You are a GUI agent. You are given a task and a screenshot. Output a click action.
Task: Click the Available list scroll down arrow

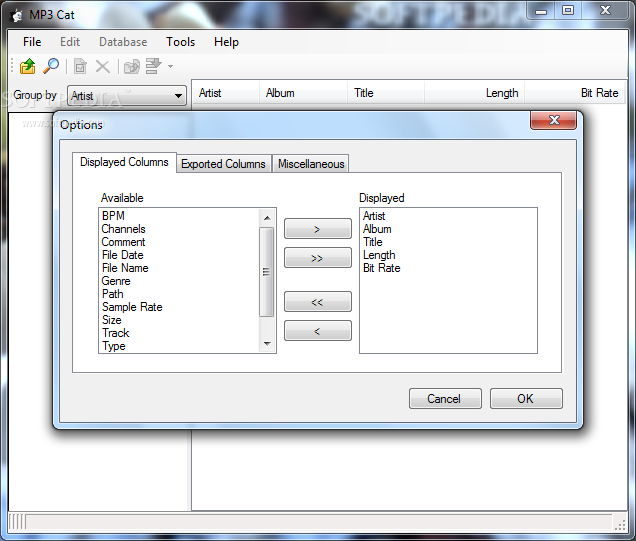266,343
